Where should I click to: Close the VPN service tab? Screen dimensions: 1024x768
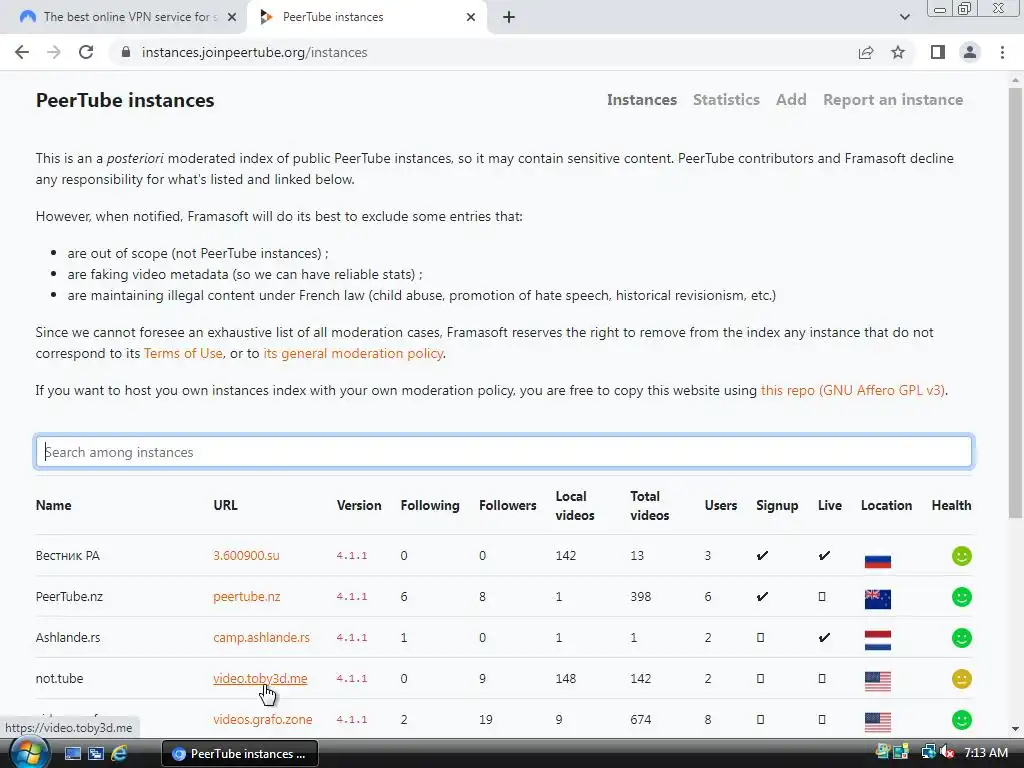point(232,17)
